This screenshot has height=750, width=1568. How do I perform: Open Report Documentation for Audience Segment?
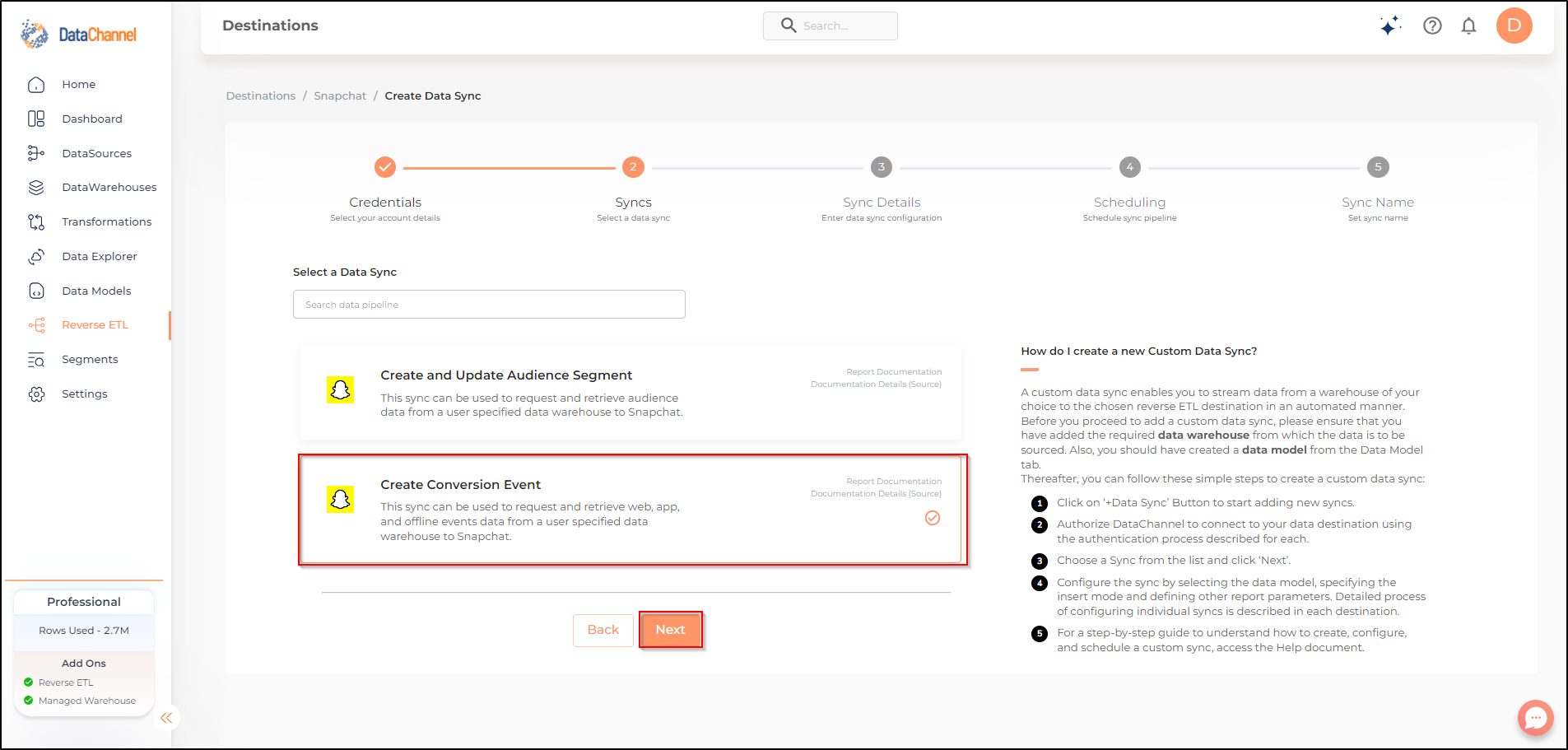(894, 372)
